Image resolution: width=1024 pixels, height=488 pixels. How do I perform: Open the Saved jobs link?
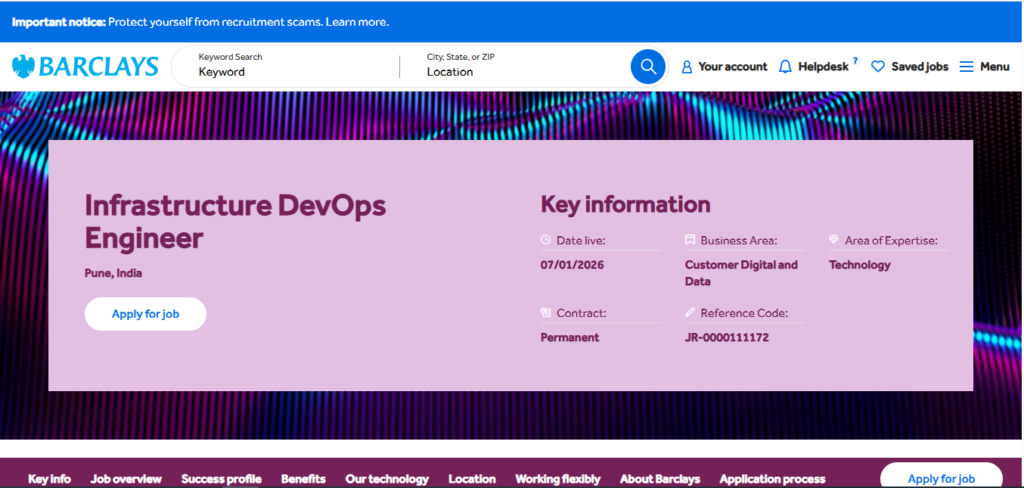[920, 67]
